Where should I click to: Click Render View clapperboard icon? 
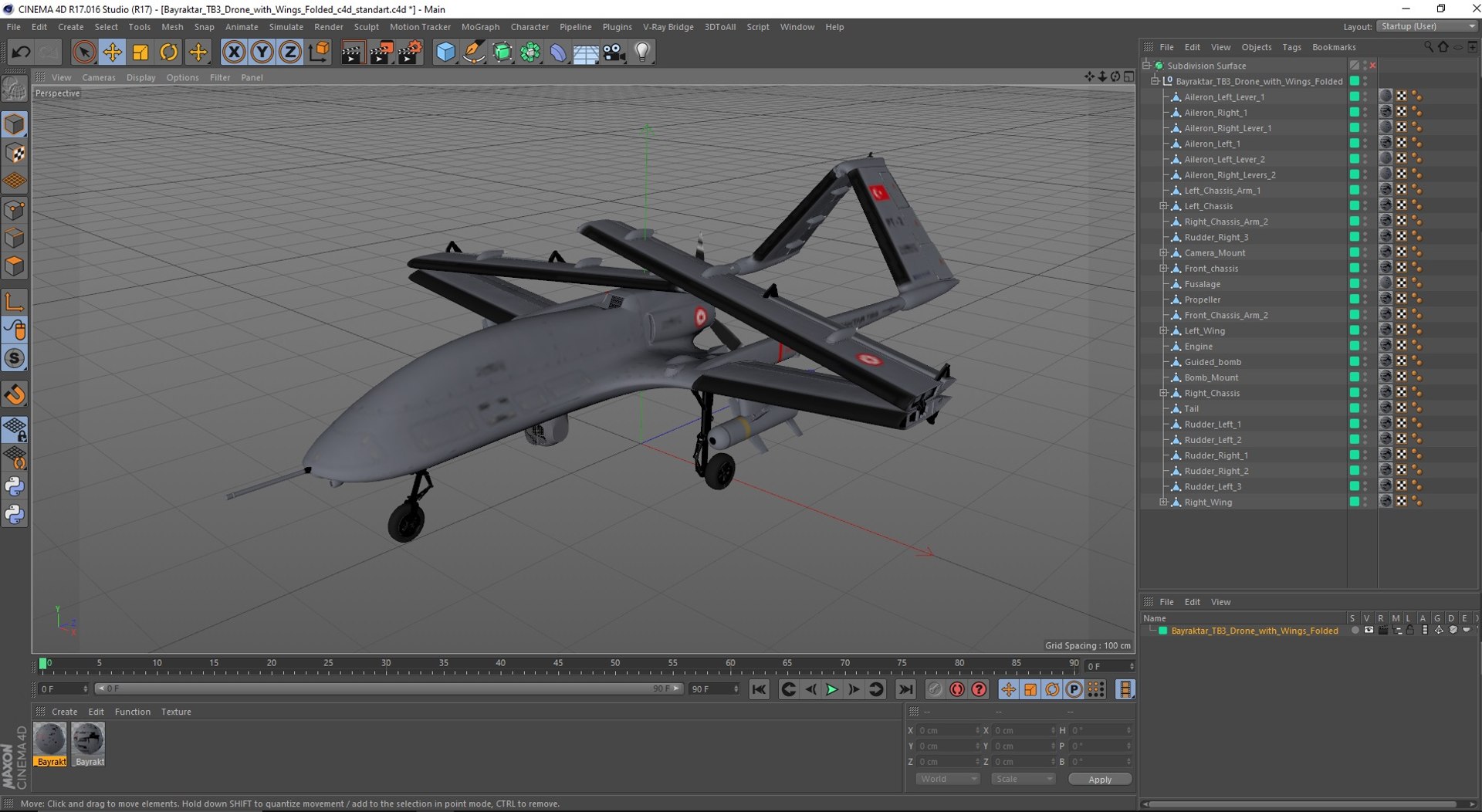tap(352, 52)
